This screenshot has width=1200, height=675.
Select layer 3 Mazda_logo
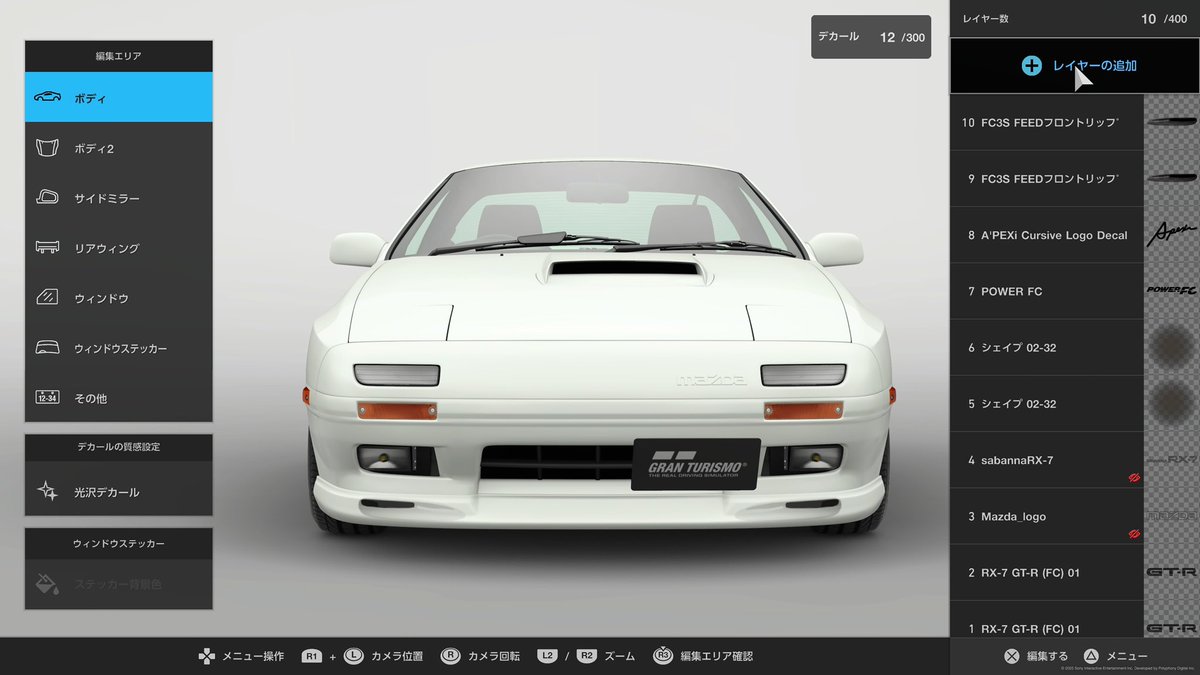pos(1046,516)
